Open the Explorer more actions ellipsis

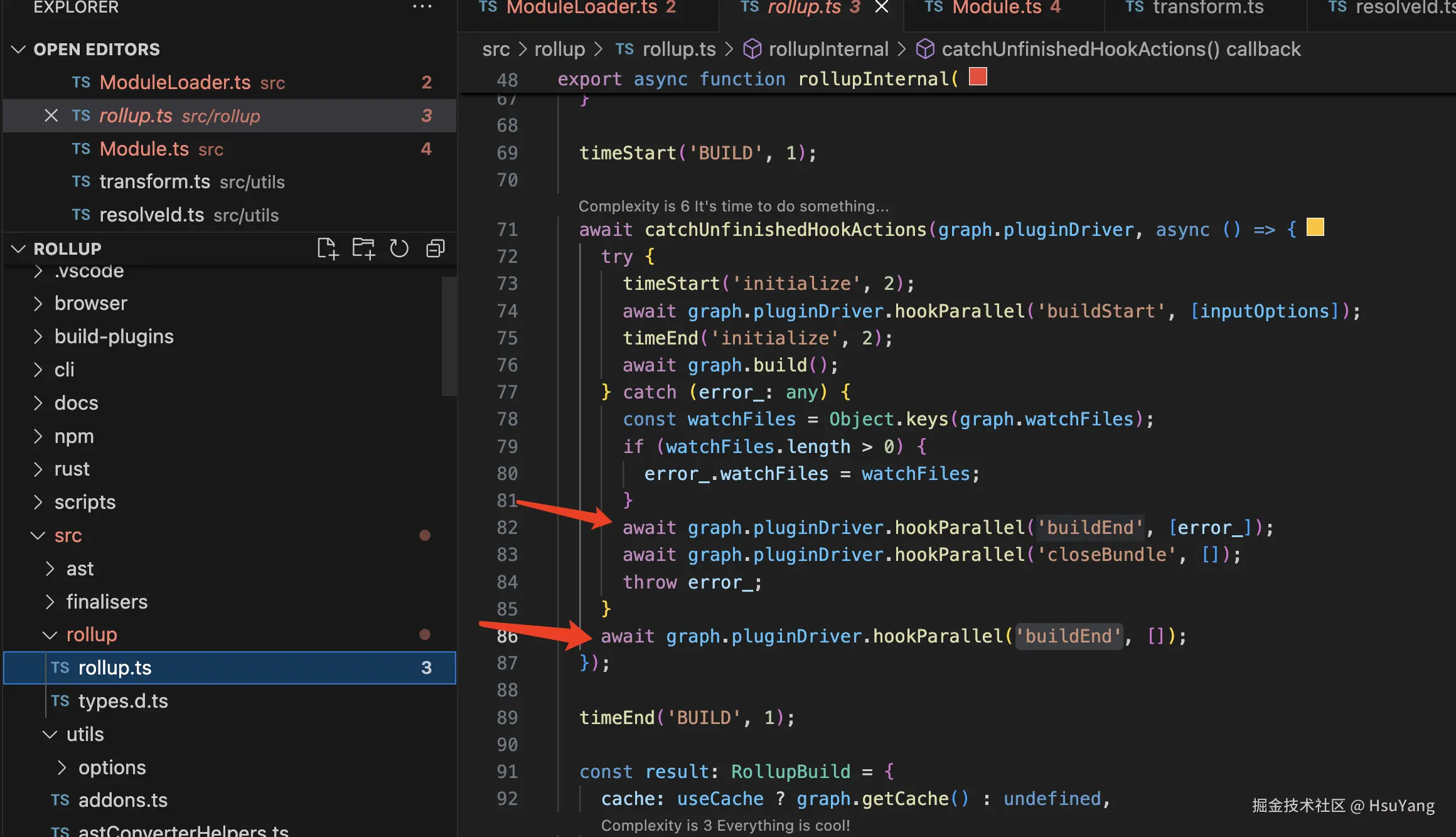422,7
